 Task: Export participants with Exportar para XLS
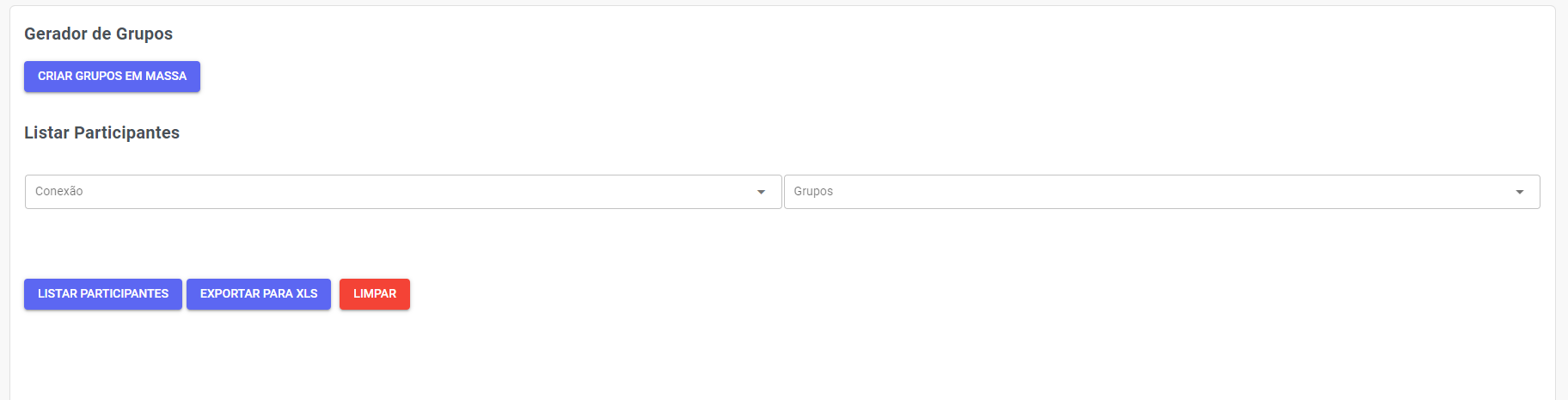click(259, 294)
